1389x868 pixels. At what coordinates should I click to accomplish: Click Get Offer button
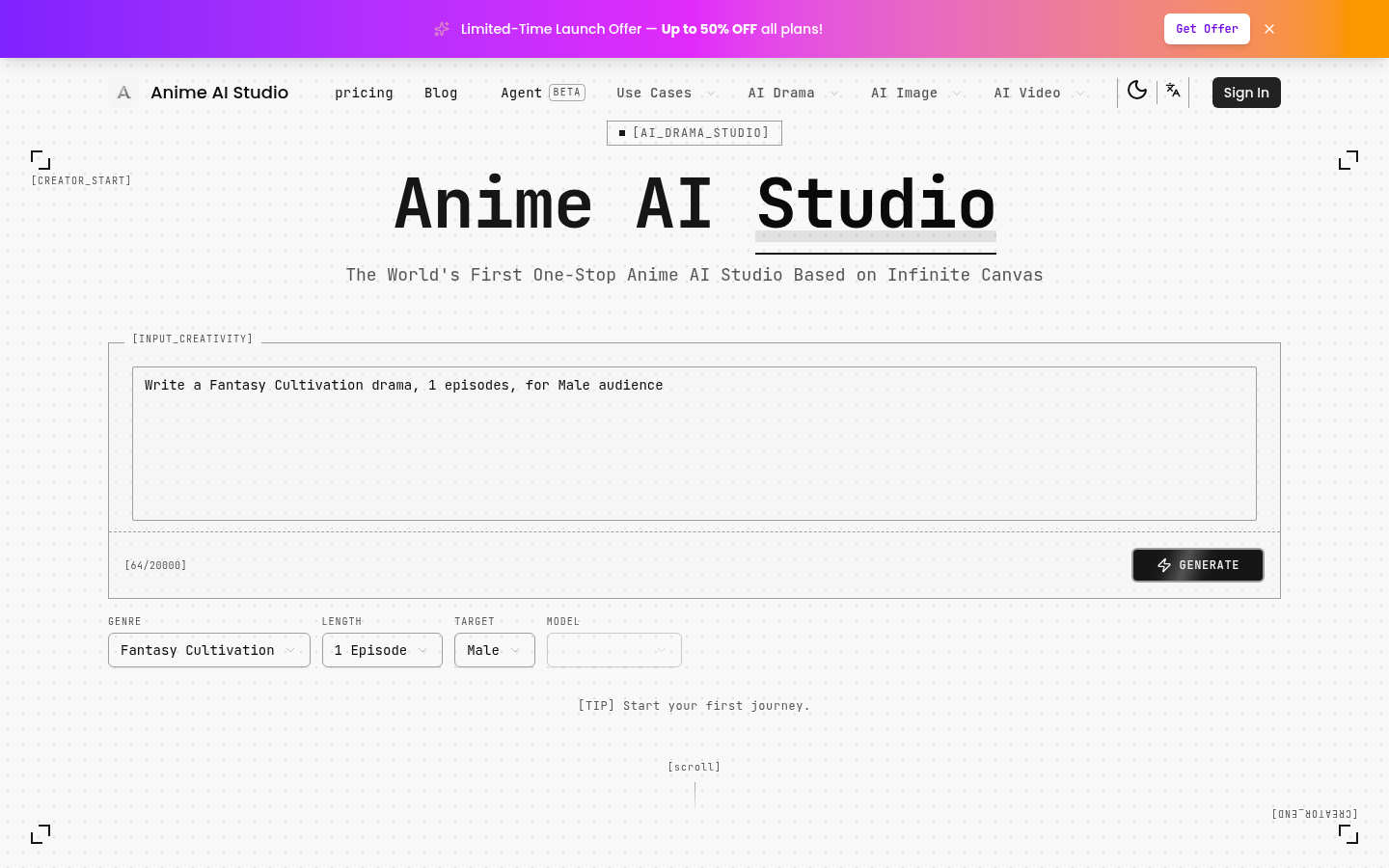(1207, 29)
